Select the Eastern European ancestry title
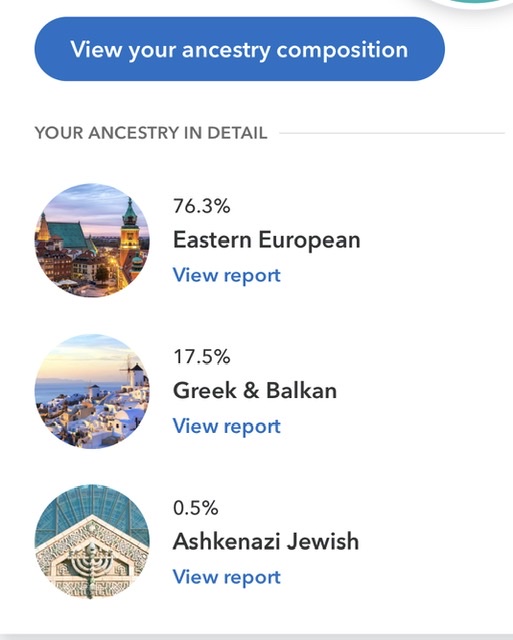The image size is (513, 640). 266,240
